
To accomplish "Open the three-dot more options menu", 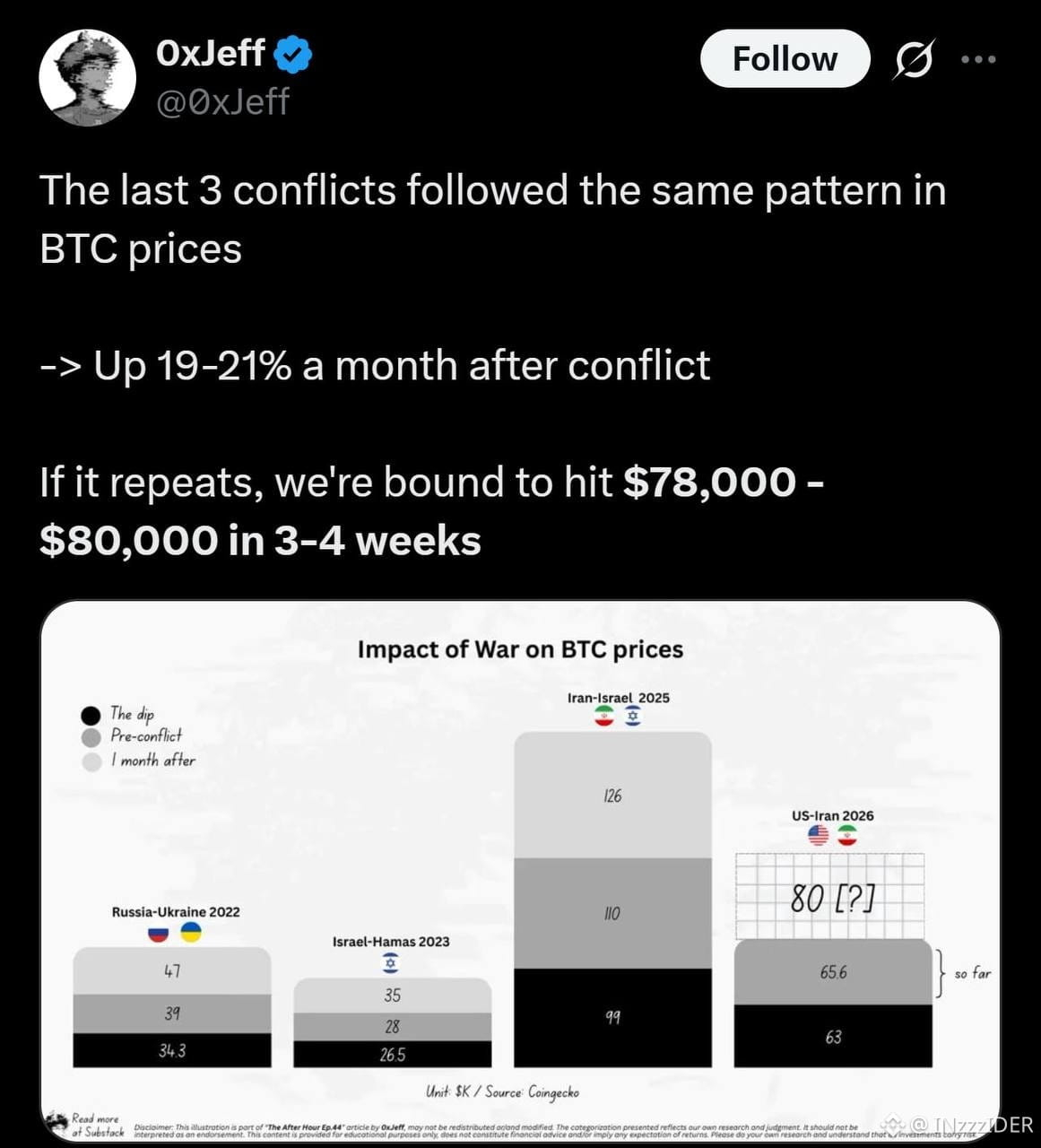I will 978,59.
